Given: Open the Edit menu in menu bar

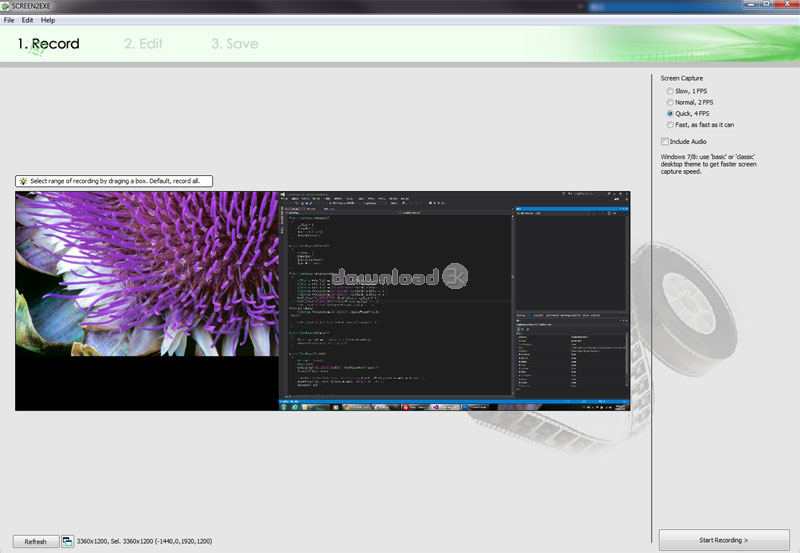Looking at the screenshot, I should click(27, 20).
